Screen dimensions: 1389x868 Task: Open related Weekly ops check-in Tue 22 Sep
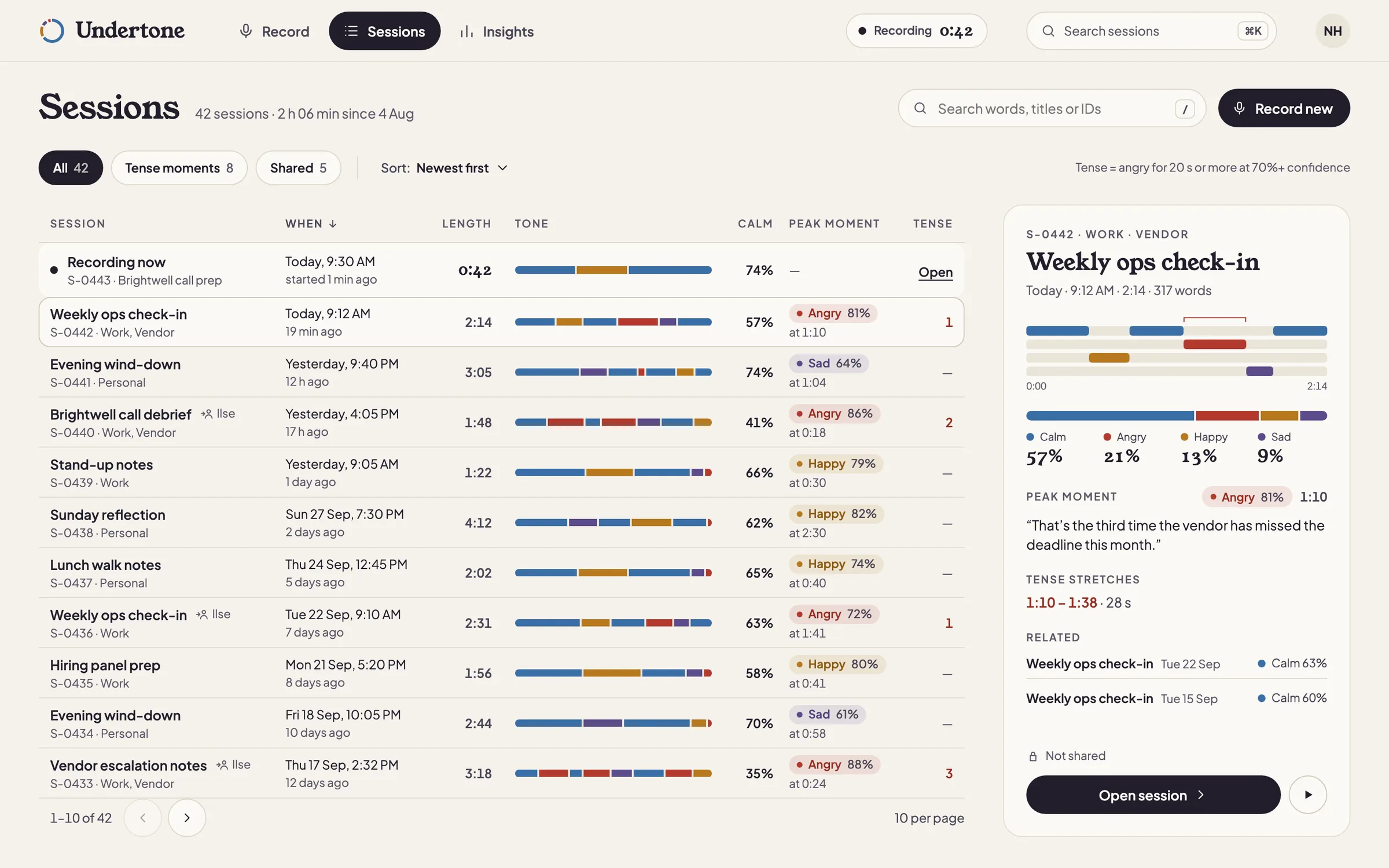1176,664
